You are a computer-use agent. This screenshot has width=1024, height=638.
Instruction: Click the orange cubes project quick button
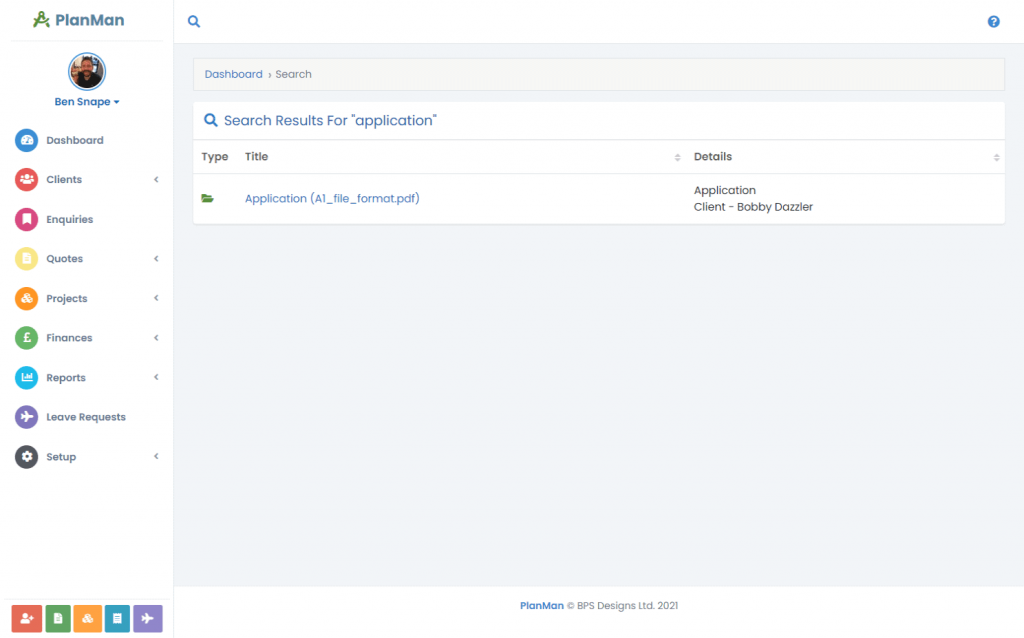pos(88,618)
